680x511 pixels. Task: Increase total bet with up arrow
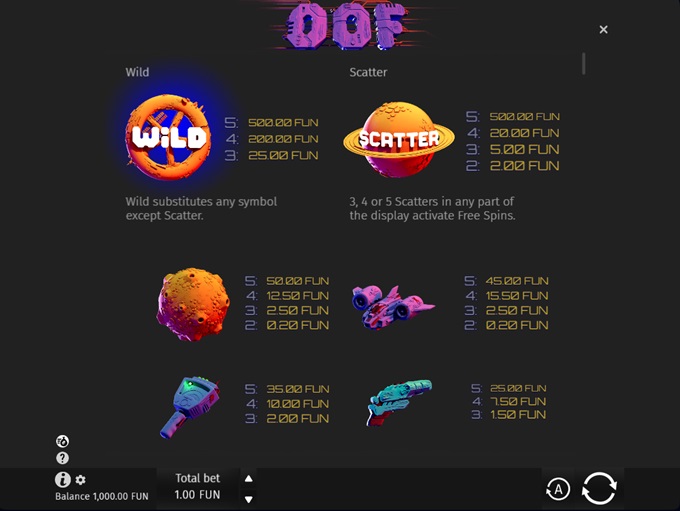(248, 478)
